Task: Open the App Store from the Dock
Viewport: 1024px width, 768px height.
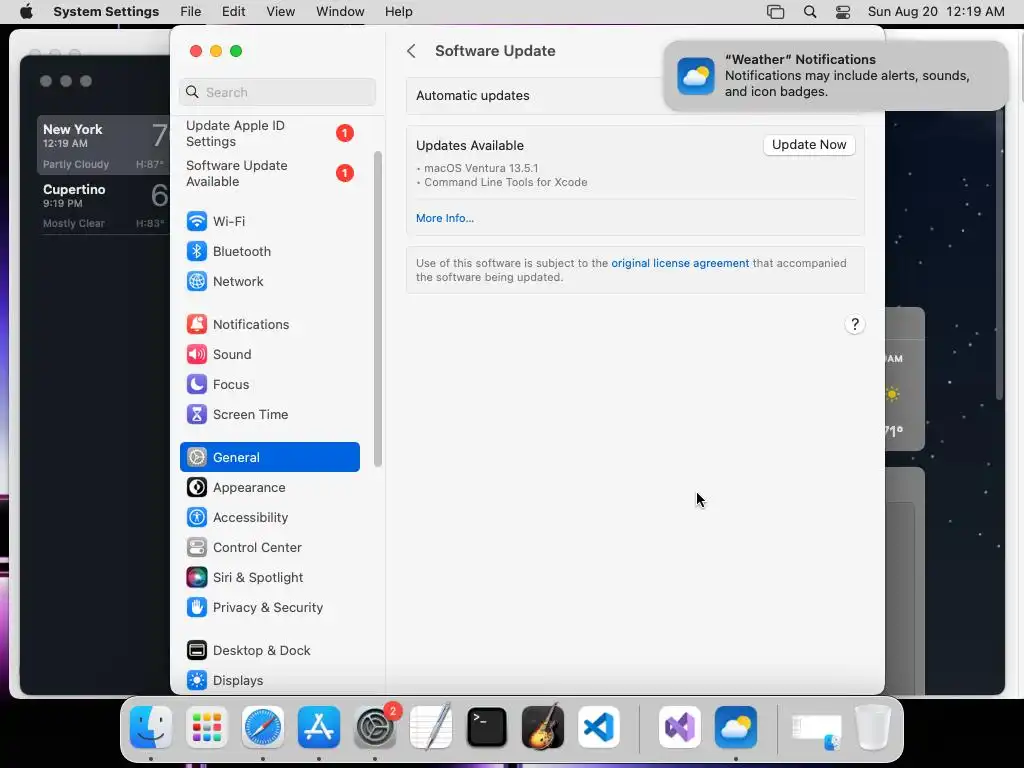Action: click(x=319, y=728)
